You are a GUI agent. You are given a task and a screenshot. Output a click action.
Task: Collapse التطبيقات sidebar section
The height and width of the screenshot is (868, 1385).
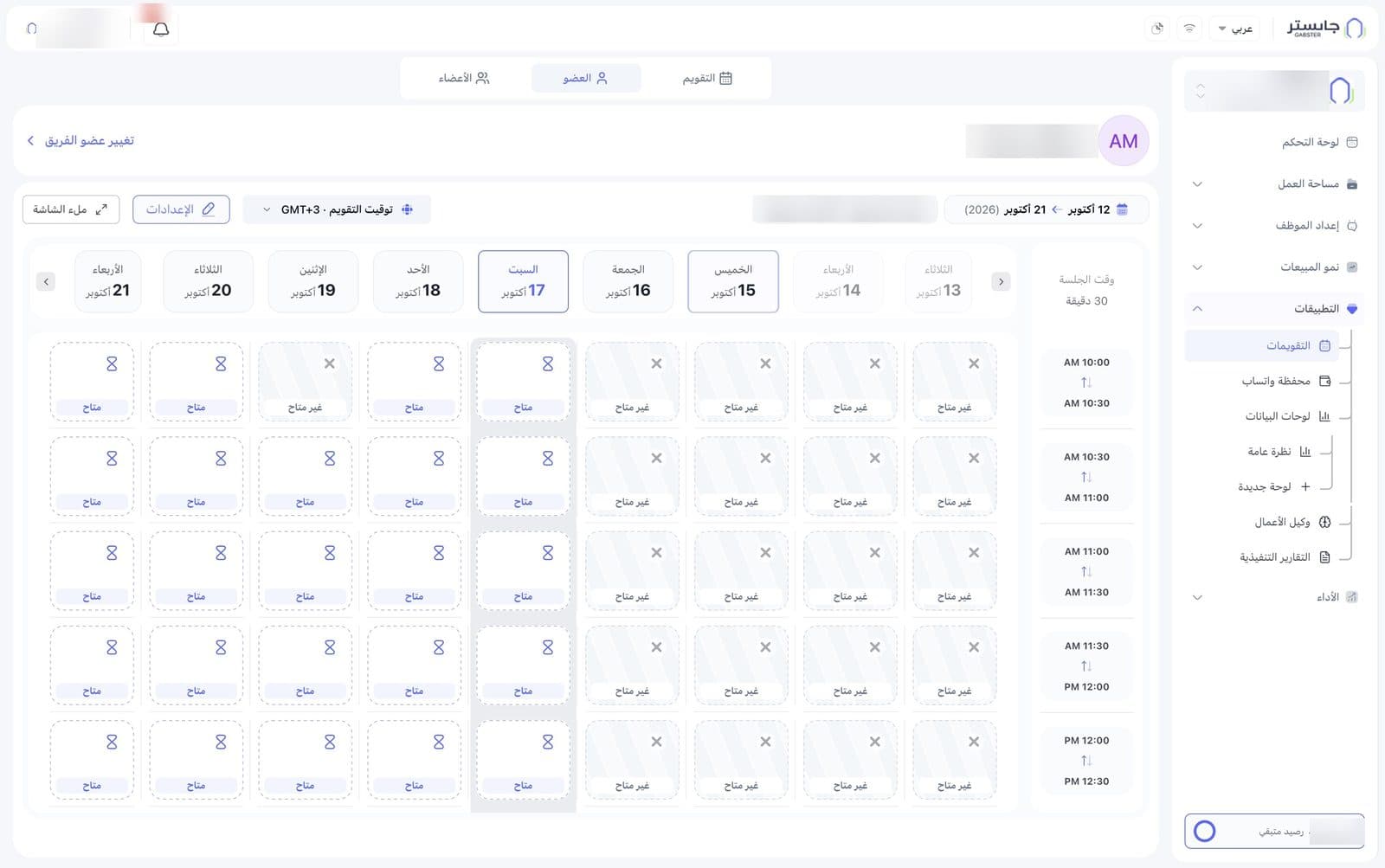coord(1197,309)
